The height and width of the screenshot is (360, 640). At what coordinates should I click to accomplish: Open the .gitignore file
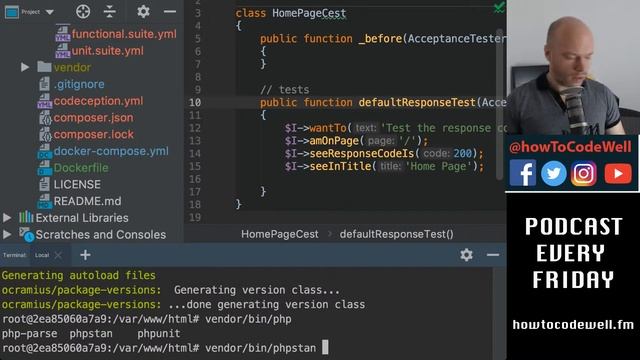pyautogui.click(x=79, y=84)
